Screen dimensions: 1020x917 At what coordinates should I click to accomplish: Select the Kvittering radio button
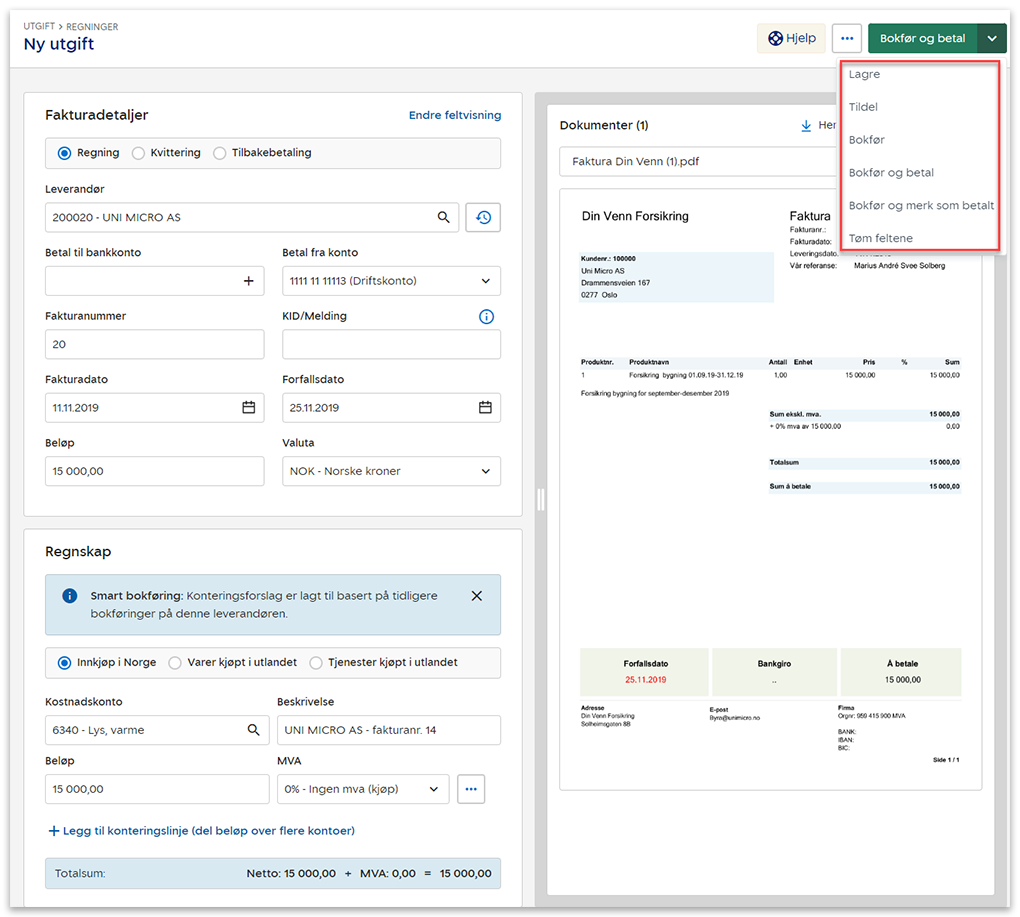[139, 153]
